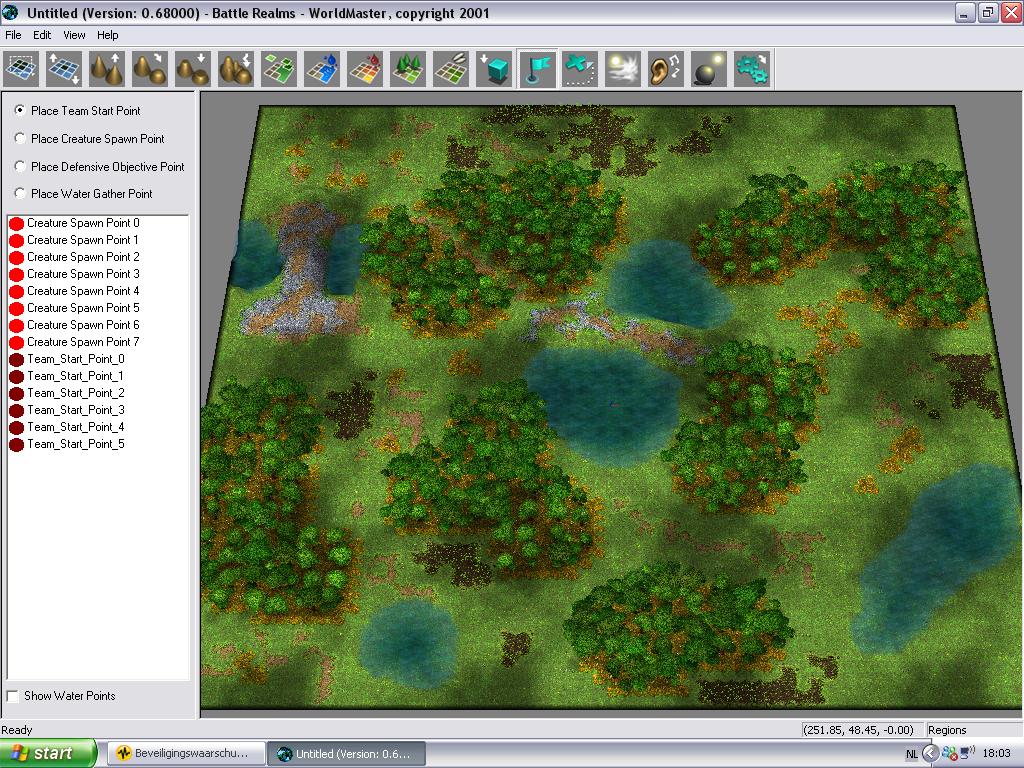
Task: Select the water painting tool with blue drops
Action: coord(322,69)
